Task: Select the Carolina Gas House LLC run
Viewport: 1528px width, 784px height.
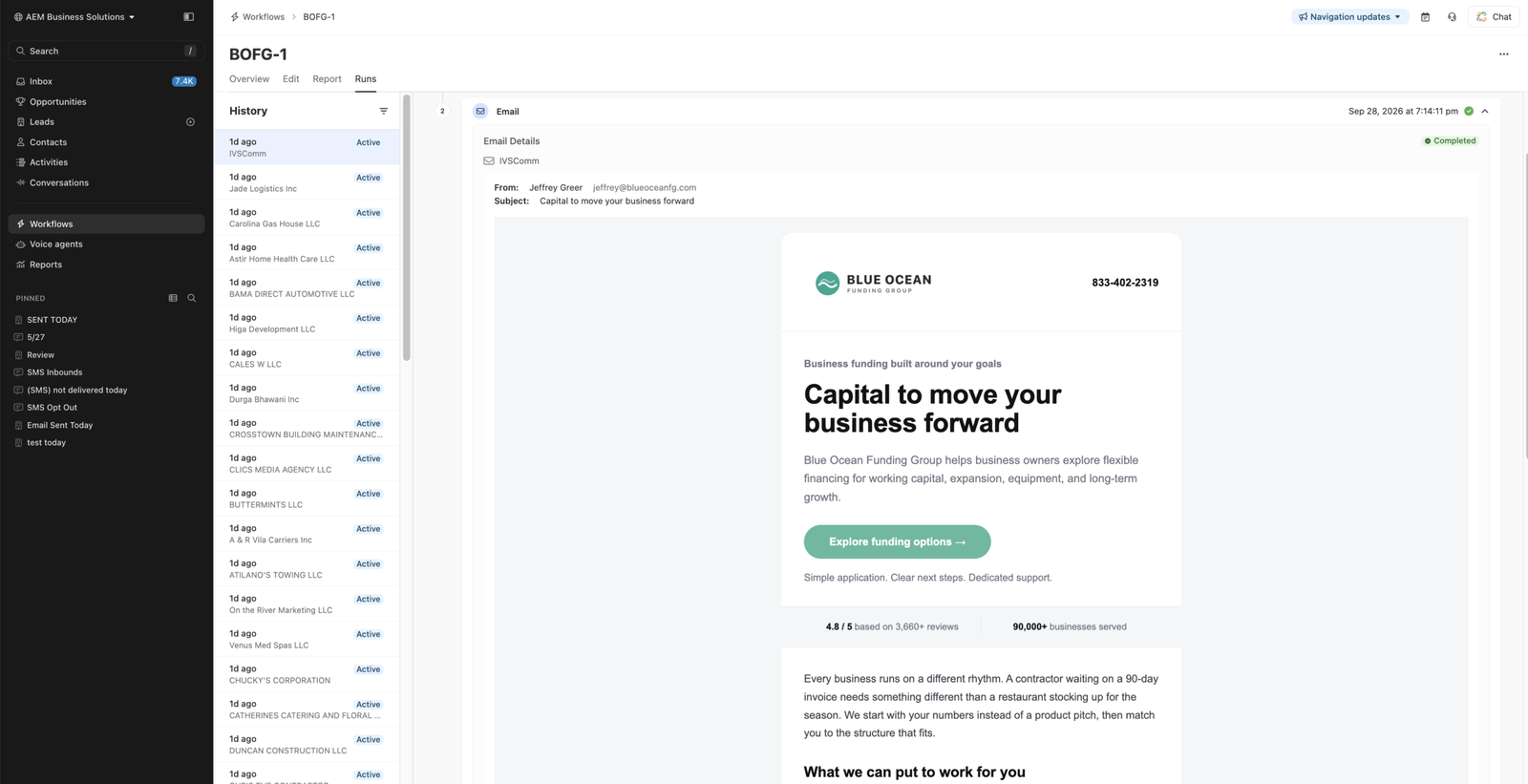Action: 307,218
